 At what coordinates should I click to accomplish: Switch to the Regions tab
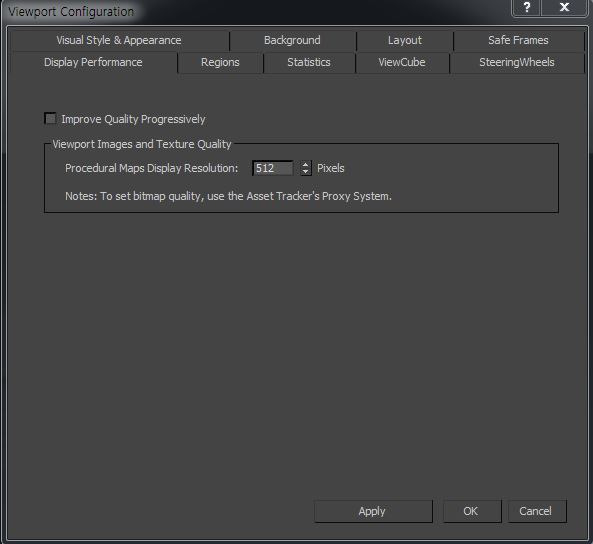click(220, 62)
